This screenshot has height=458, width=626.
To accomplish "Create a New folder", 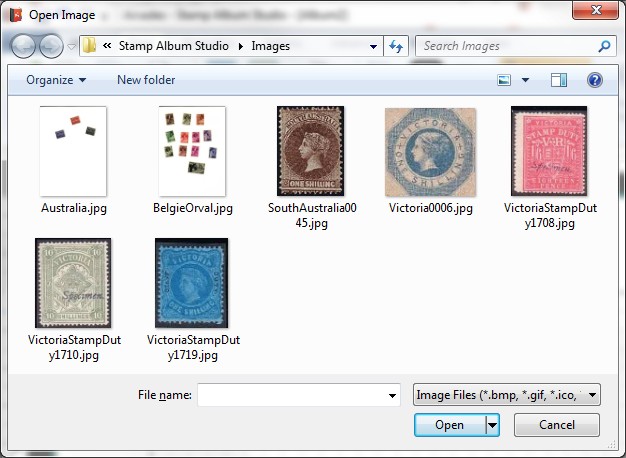I will 146,80.
